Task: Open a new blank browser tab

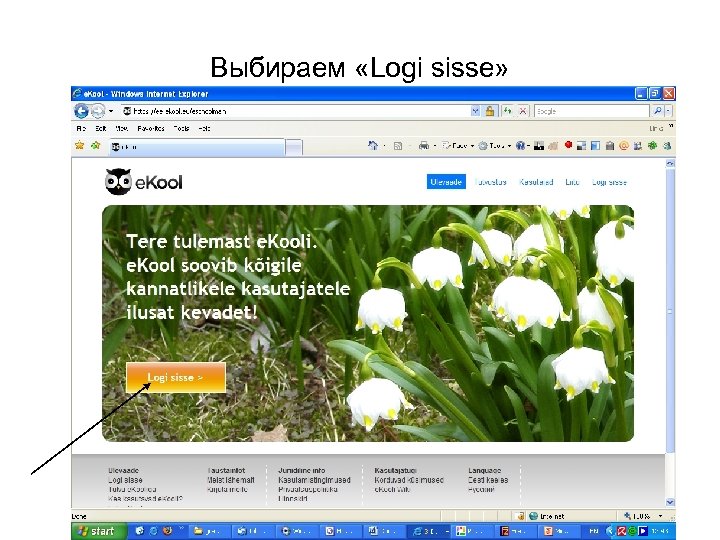Action: (294, 147)
